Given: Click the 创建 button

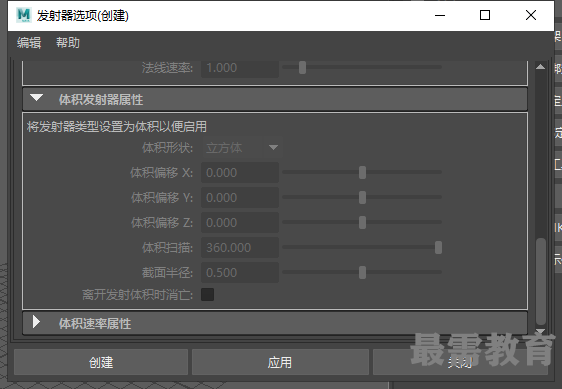Looking at the screenshot, I should 101,362.
